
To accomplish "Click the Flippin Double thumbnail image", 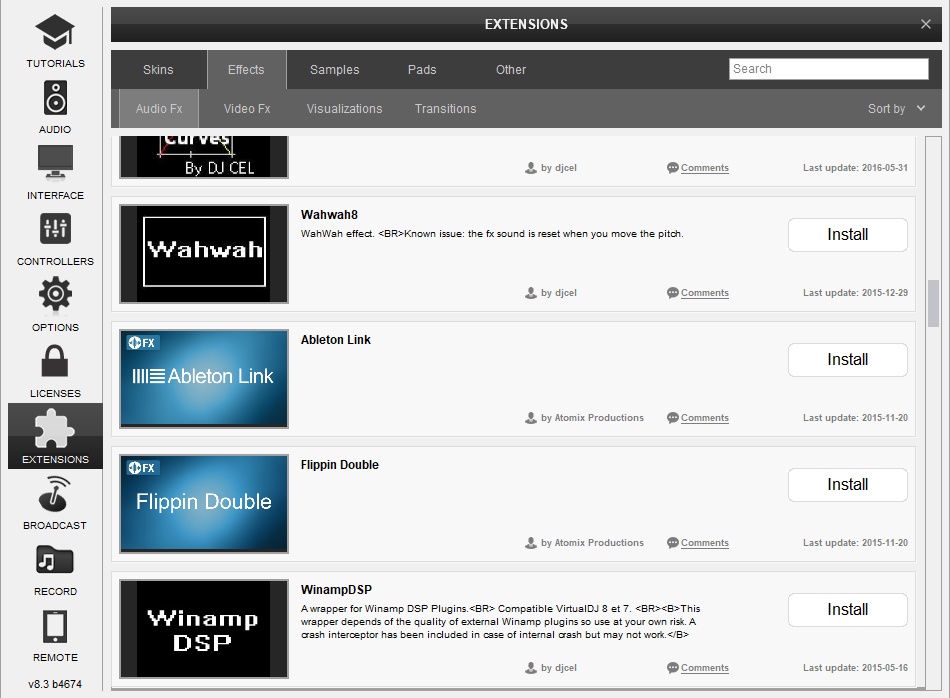I will [204, 504].
